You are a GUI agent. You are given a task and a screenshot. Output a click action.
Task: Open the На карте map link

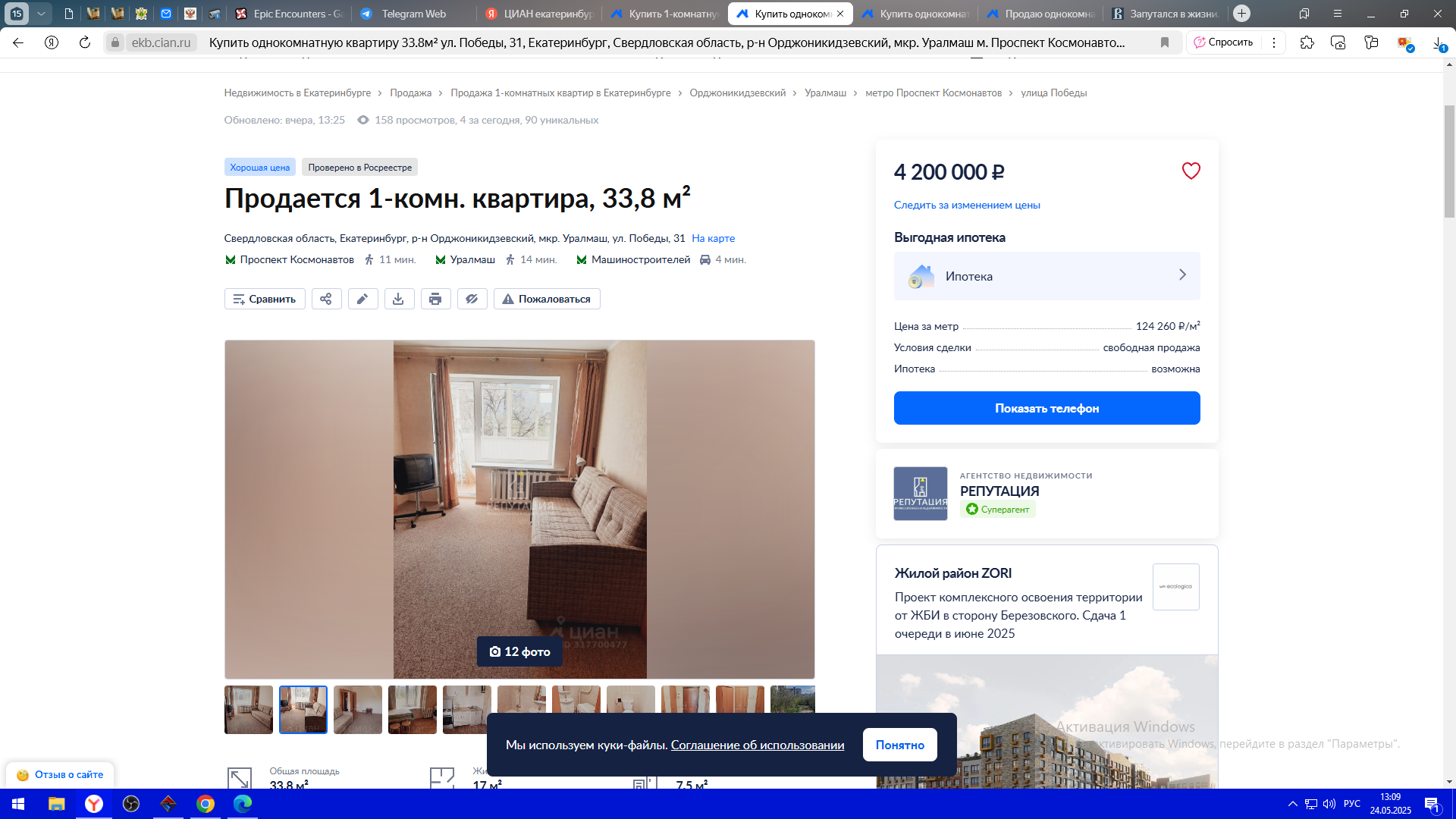click(713, 238)
